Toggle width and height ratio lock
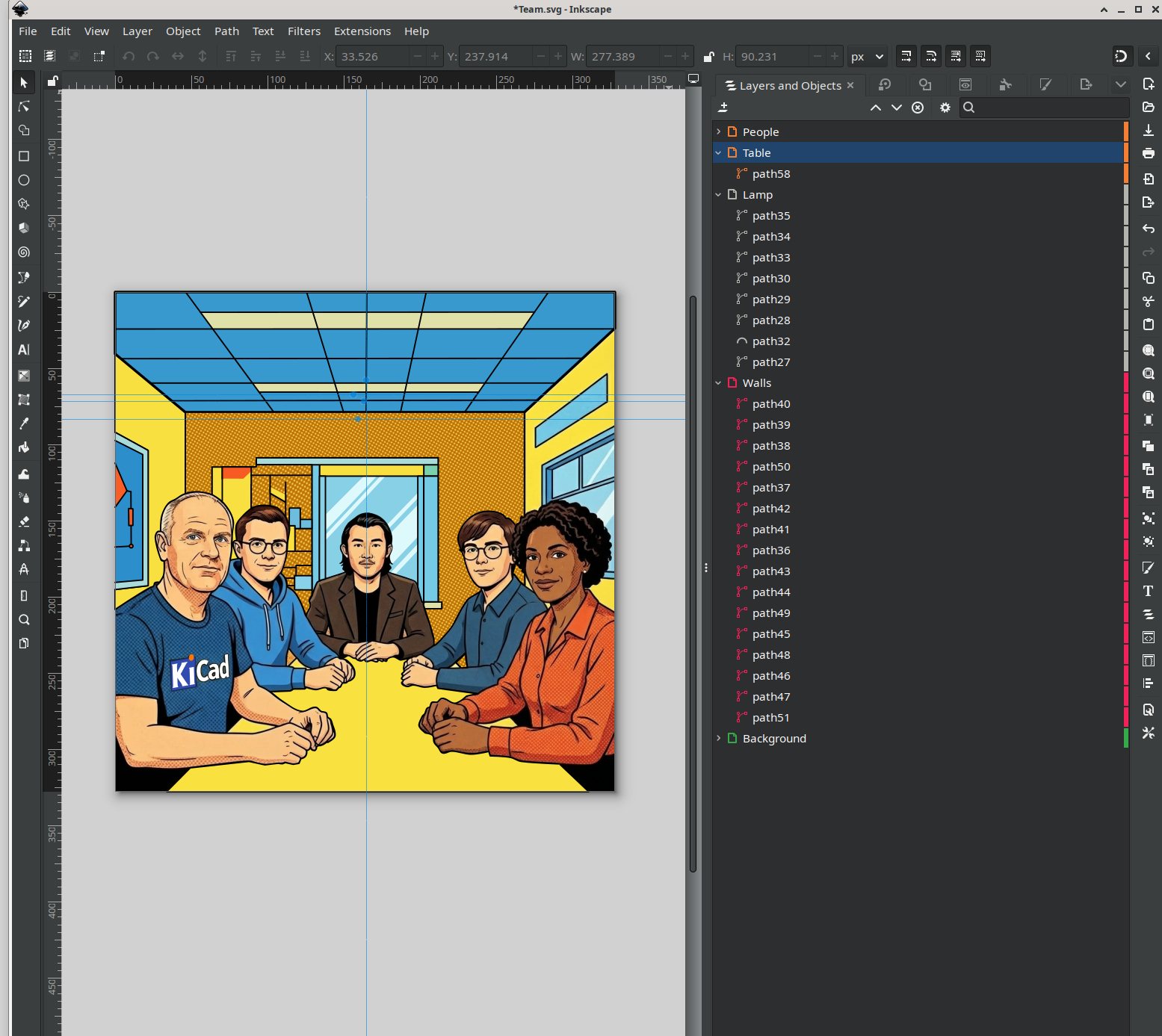 pyautogui.click(x=708, y=57)
